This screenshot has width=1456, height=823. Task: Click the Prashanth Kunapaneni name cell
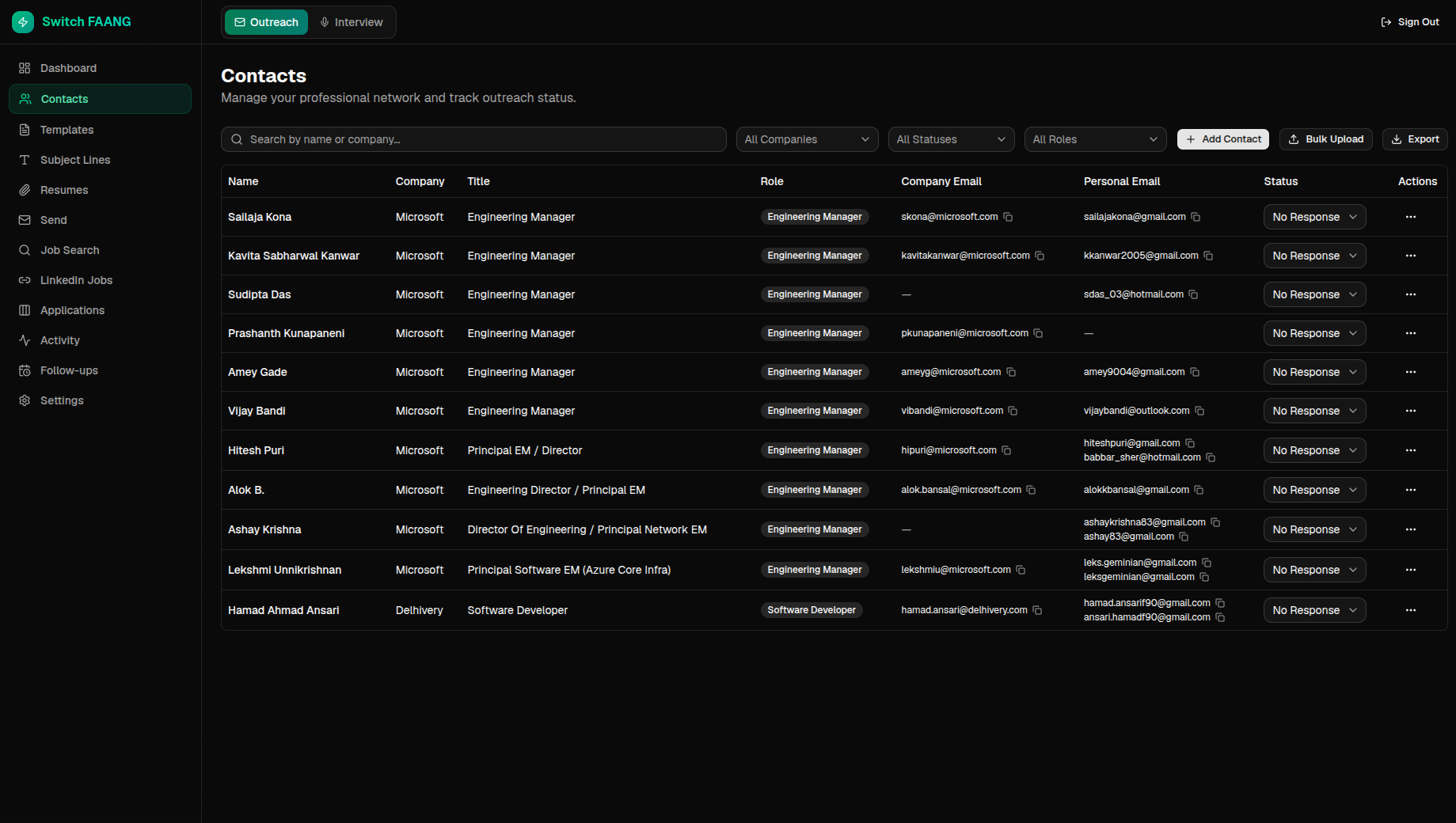[x=286, y=333]
